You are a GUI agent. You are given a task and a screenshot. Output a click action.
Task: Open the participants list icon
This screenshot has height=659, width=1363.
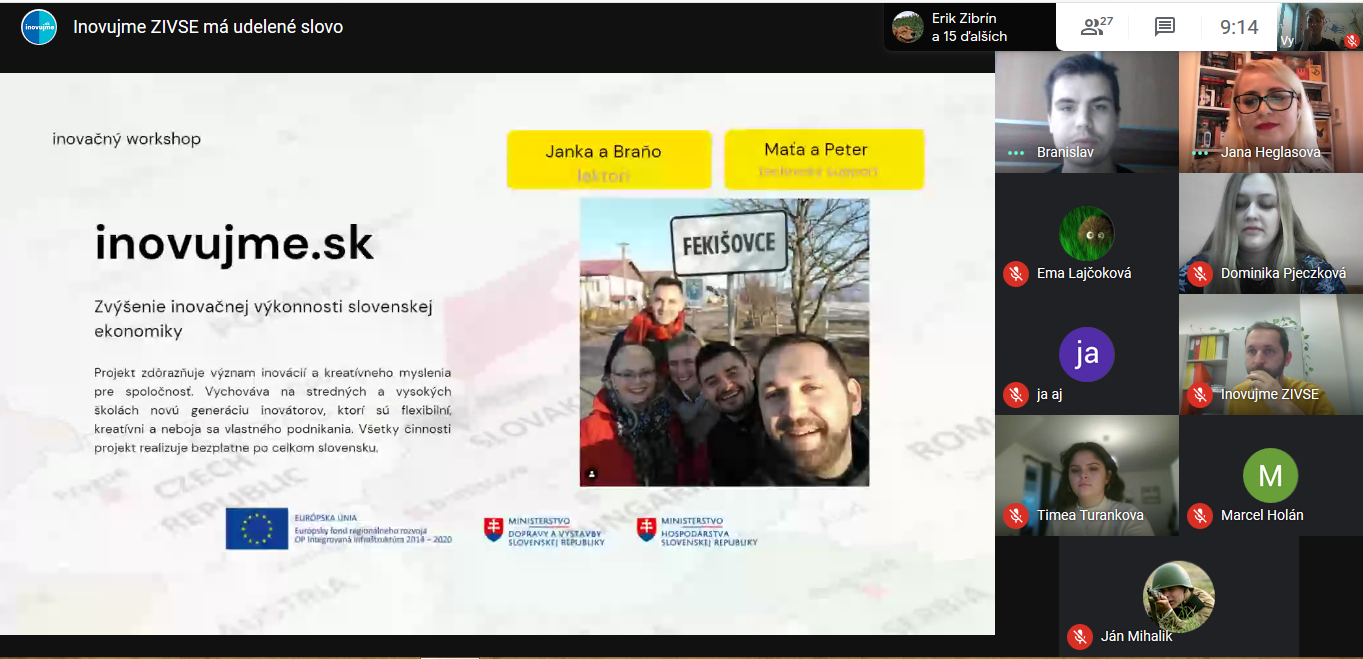(x=1096, y=27)
